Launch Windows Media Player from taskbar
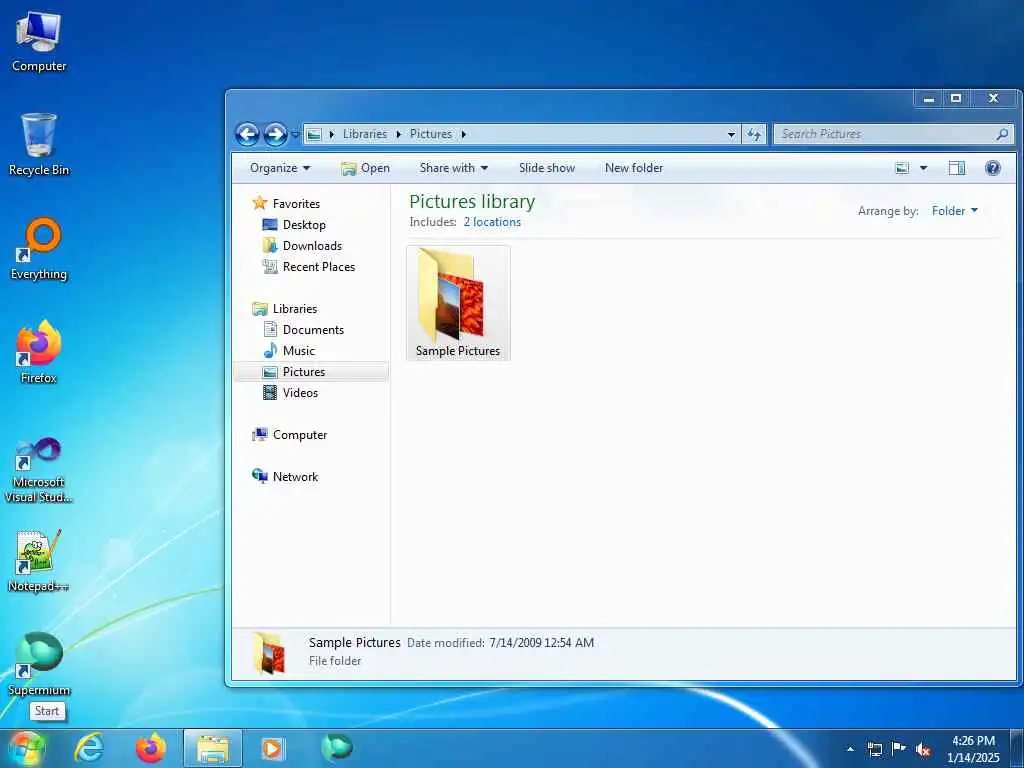1024x768 pixels. (273, 748)
